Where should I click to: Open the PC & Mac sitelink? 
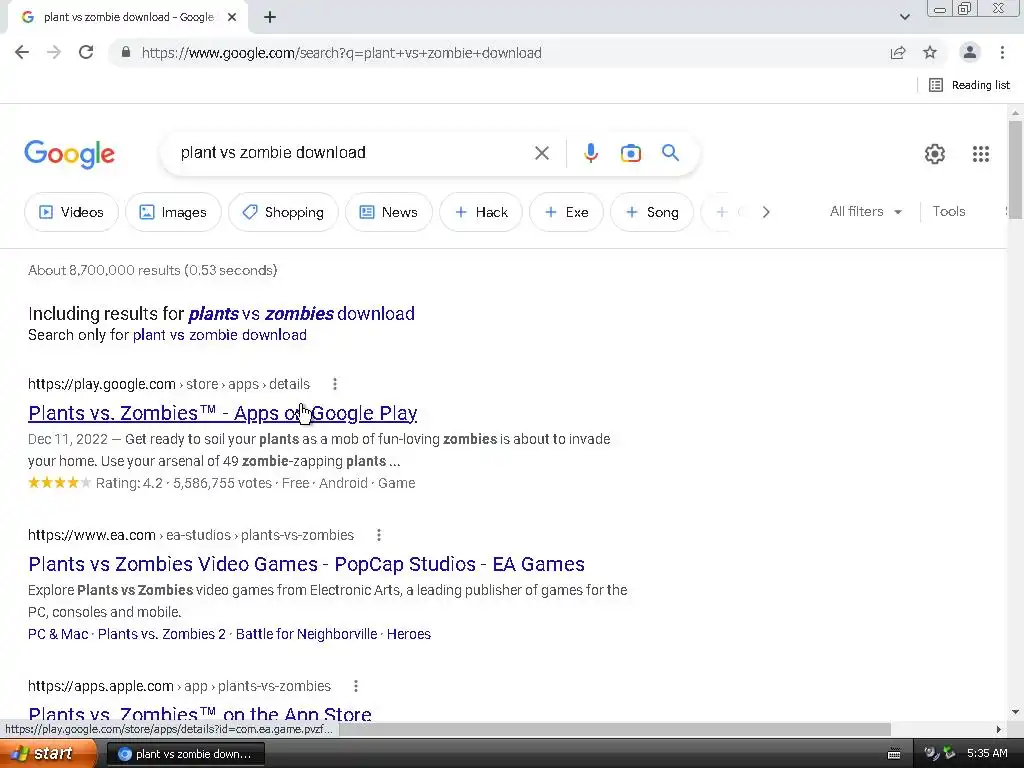click(57, 634)
